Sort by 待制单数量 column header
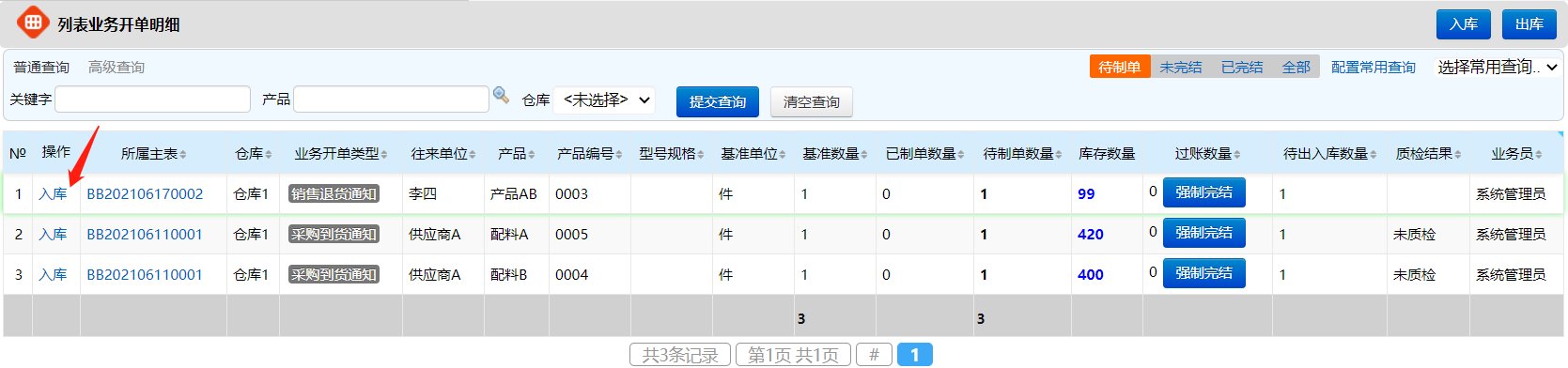Screen dimensions: 1568x368 coord(1022,153)
